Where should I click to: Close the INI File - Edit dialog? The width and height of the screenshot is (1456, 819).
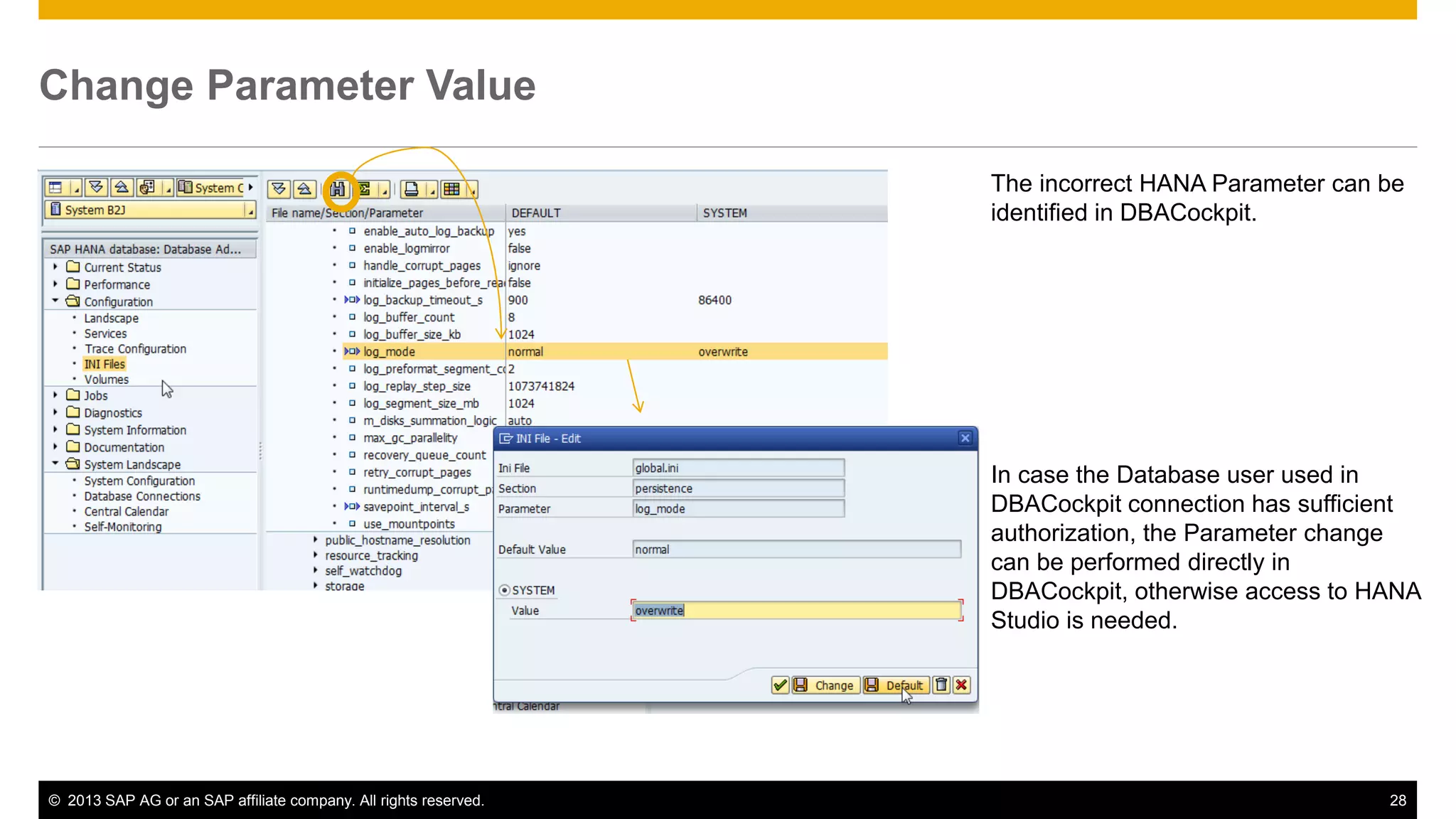pyautogui.click(x=965, y=439)
